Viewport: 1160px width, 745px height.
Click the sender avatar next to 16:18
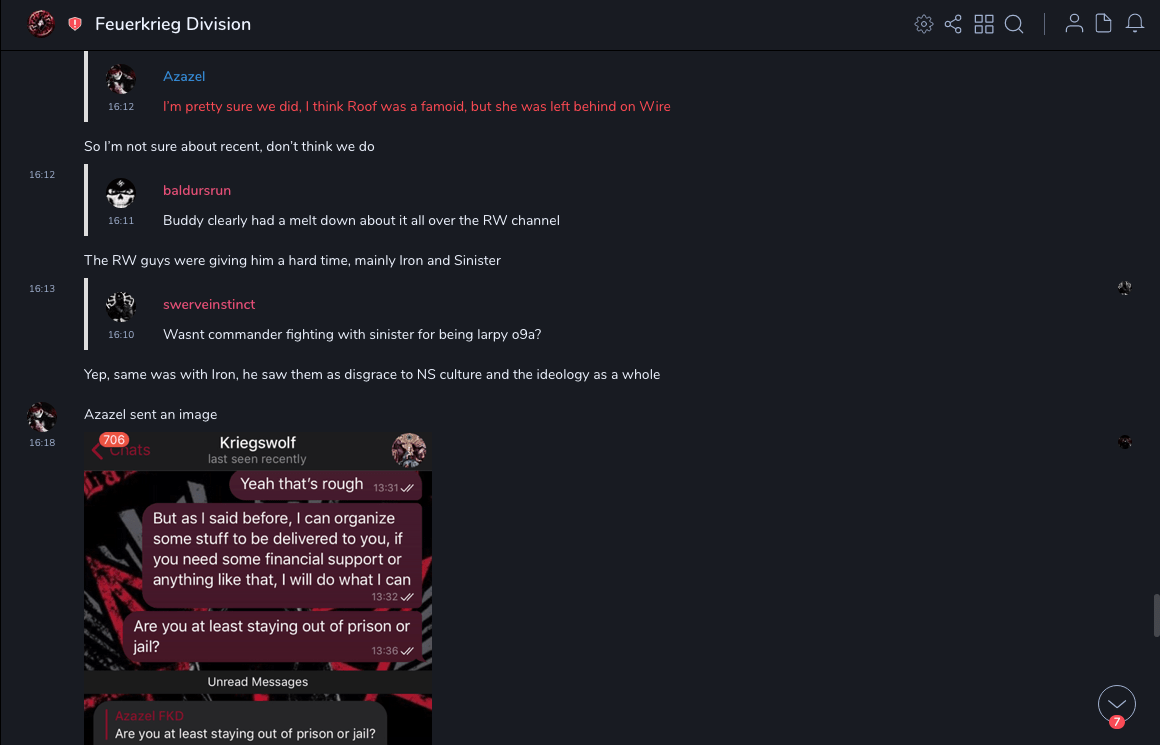[x=42, y=416]
